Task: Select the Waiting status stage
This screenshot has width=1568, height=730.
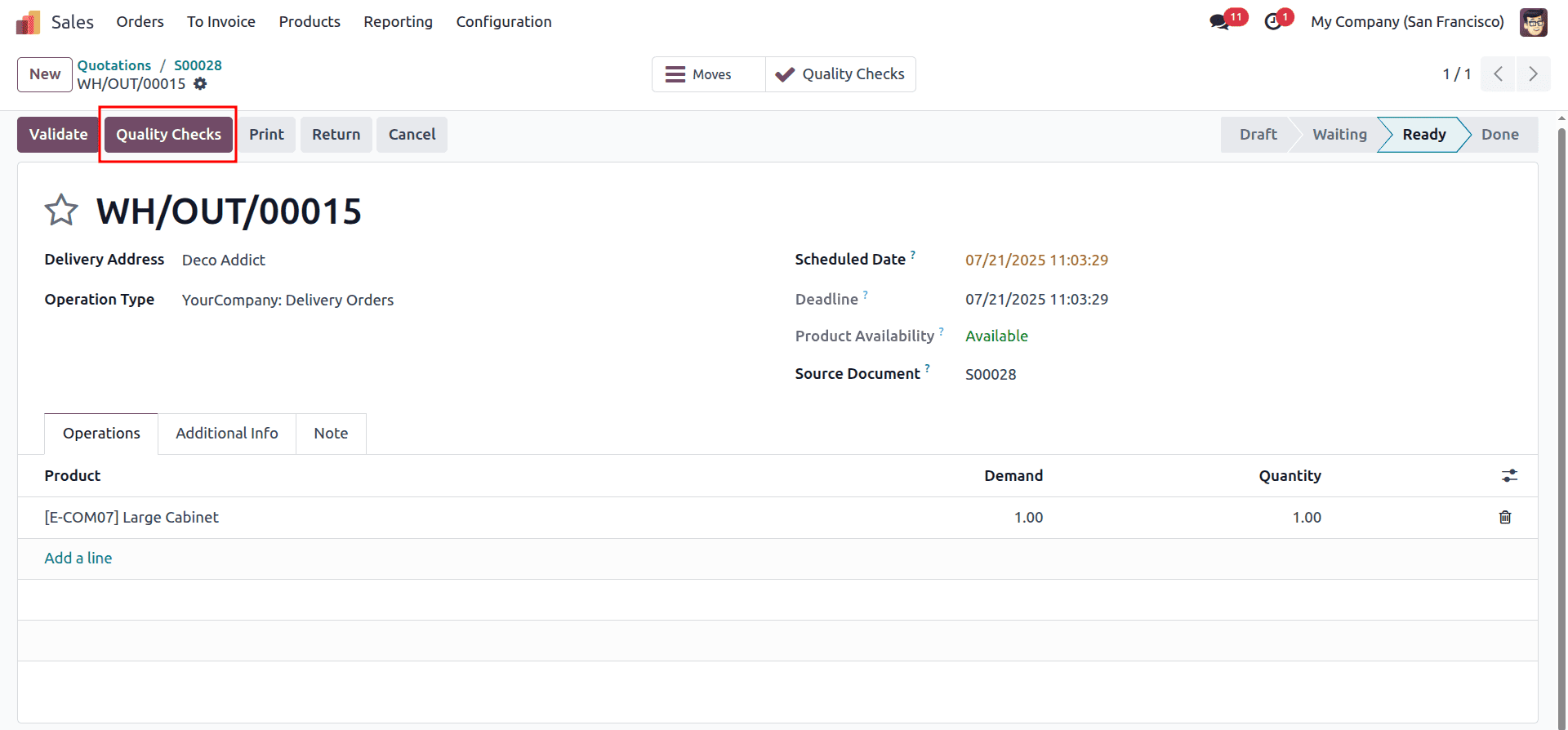Action: point(1339,135)
